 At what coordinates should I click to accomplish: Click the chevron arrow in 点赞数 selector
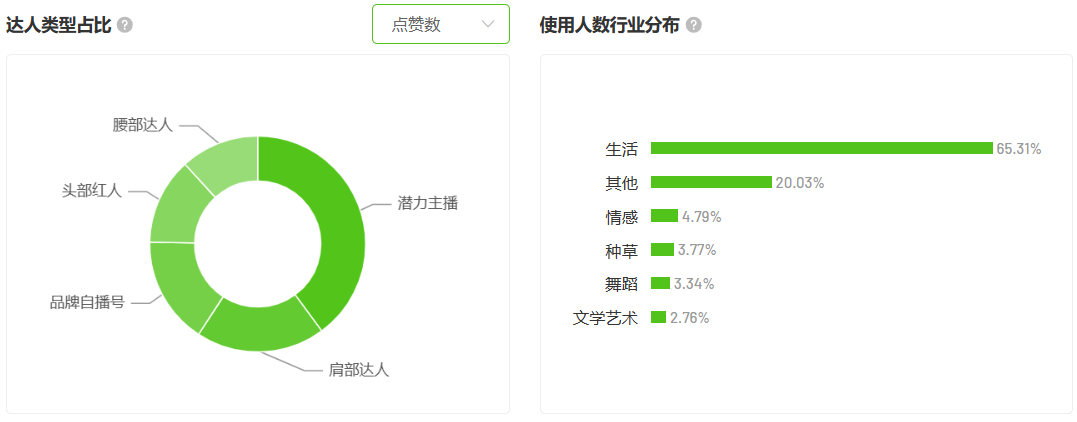(x=488, y=24)
